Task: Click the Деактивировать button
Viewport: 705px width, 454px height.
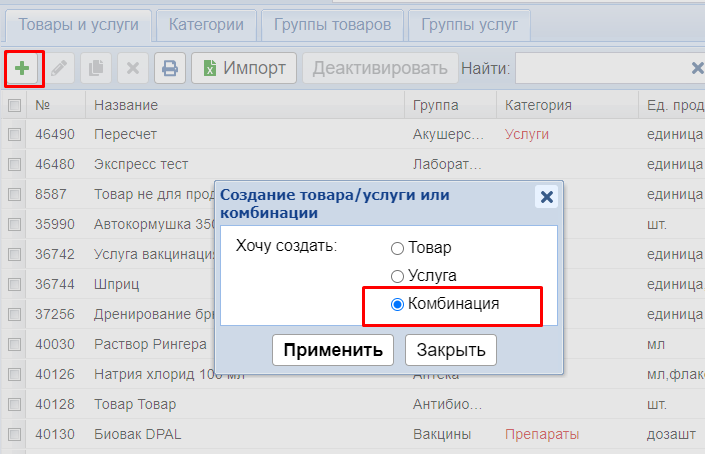Action: tap(380, 68)
